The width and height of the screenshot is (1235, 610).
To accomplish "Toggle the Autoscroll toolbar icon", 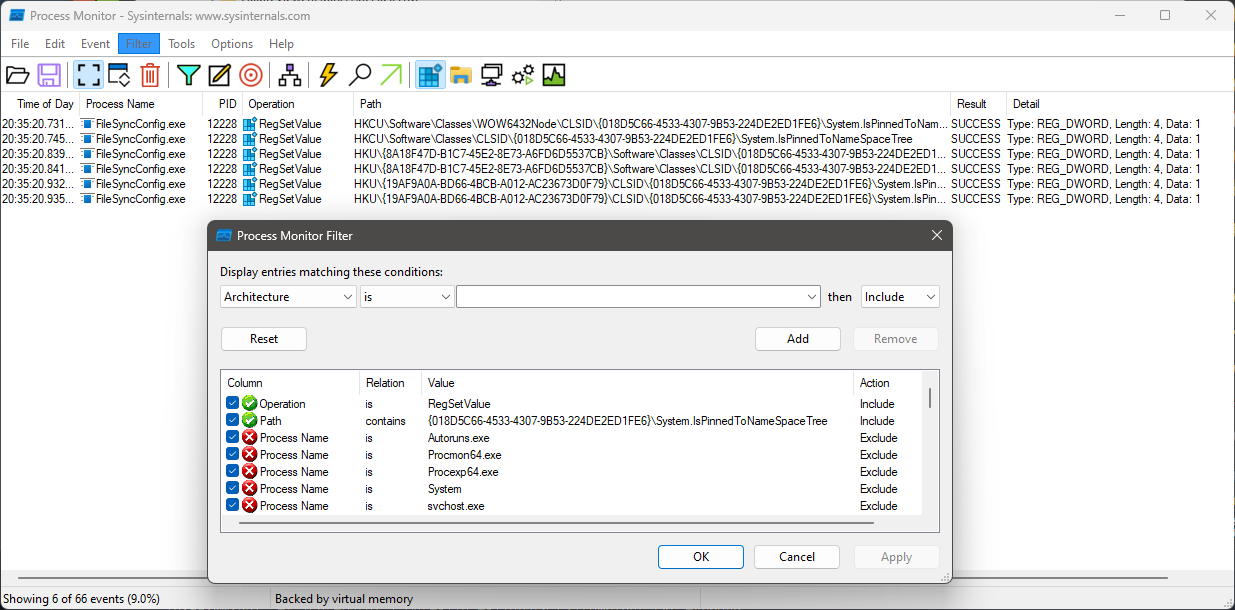I will click(x=119, y=75).
